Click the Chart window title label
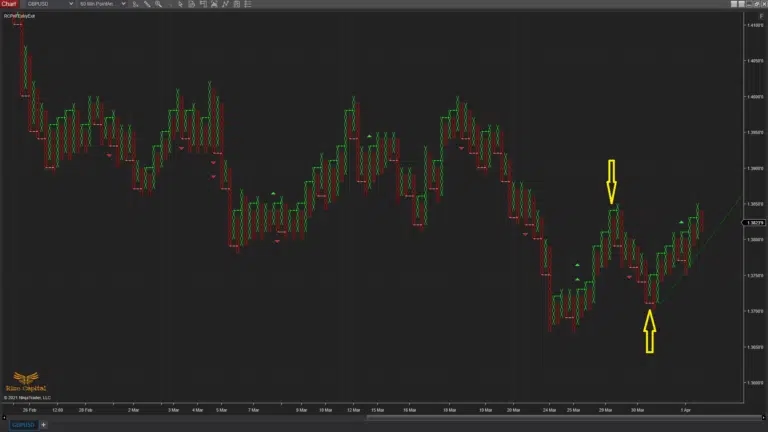This screenshot has height=432, width=768. [x=9, y=4]
